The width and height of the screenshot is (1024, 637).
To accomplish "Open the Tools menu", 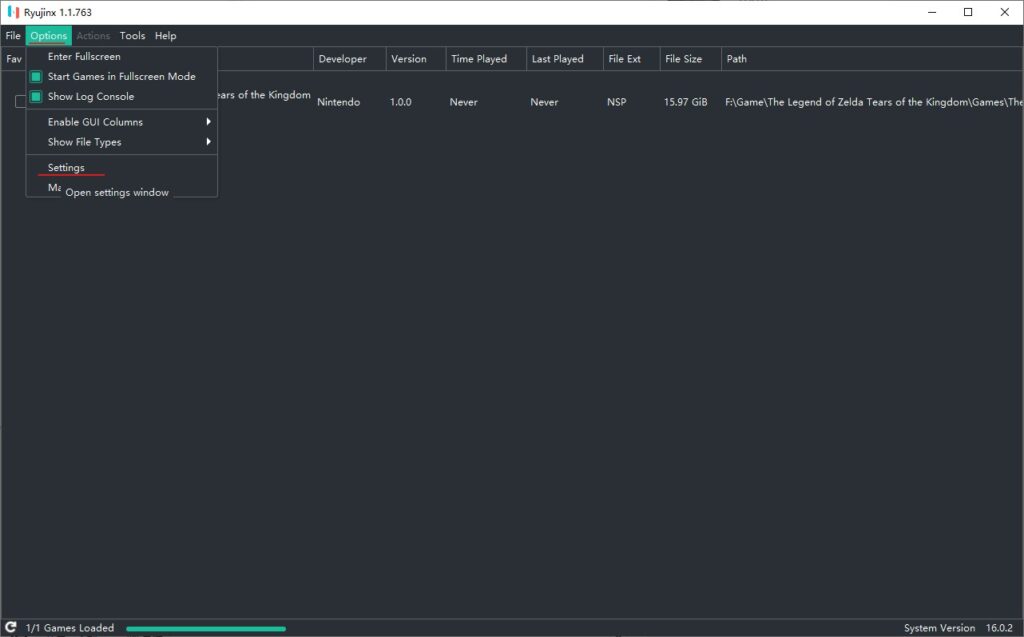I will pos(132,36).
